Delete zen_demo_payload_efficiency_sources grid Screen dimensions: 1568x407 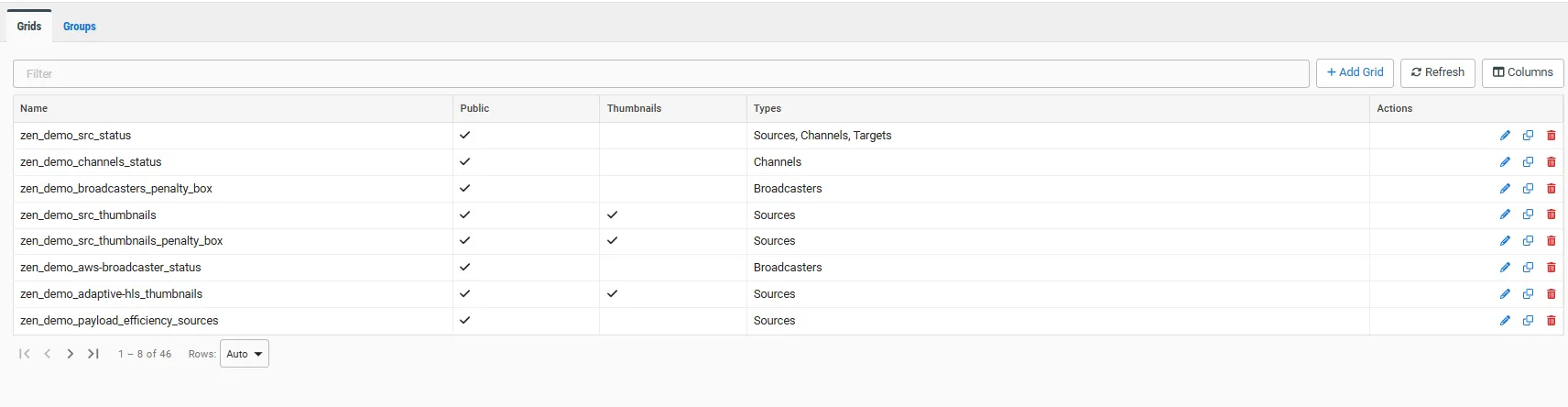point(1551,321)
